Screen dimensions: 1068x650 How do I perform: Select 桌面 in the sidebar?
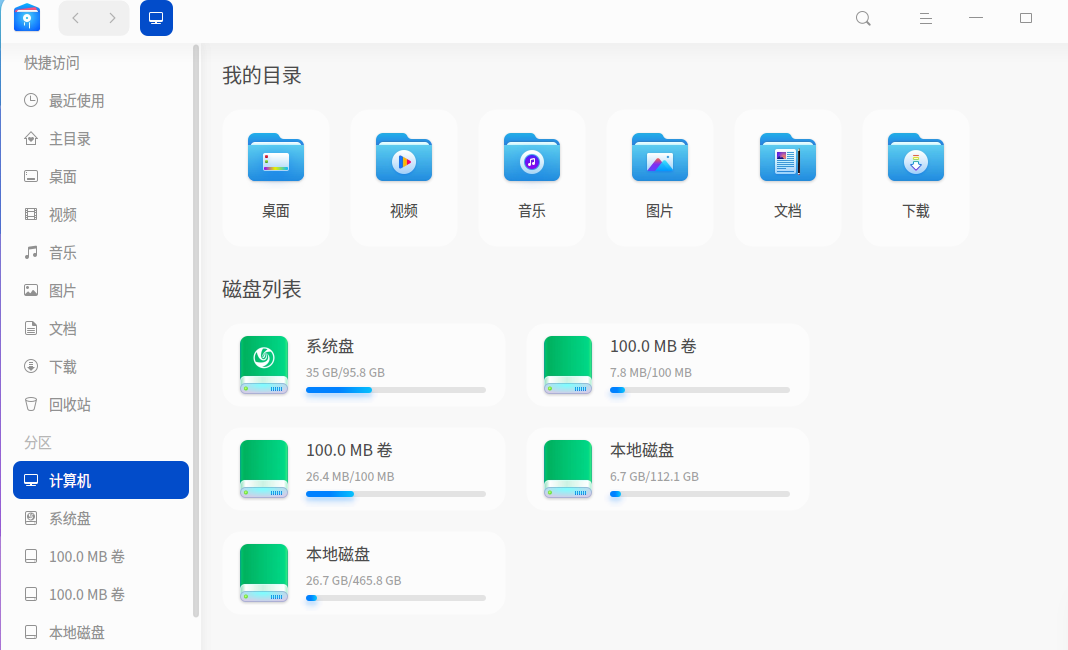tap(101, 177)
